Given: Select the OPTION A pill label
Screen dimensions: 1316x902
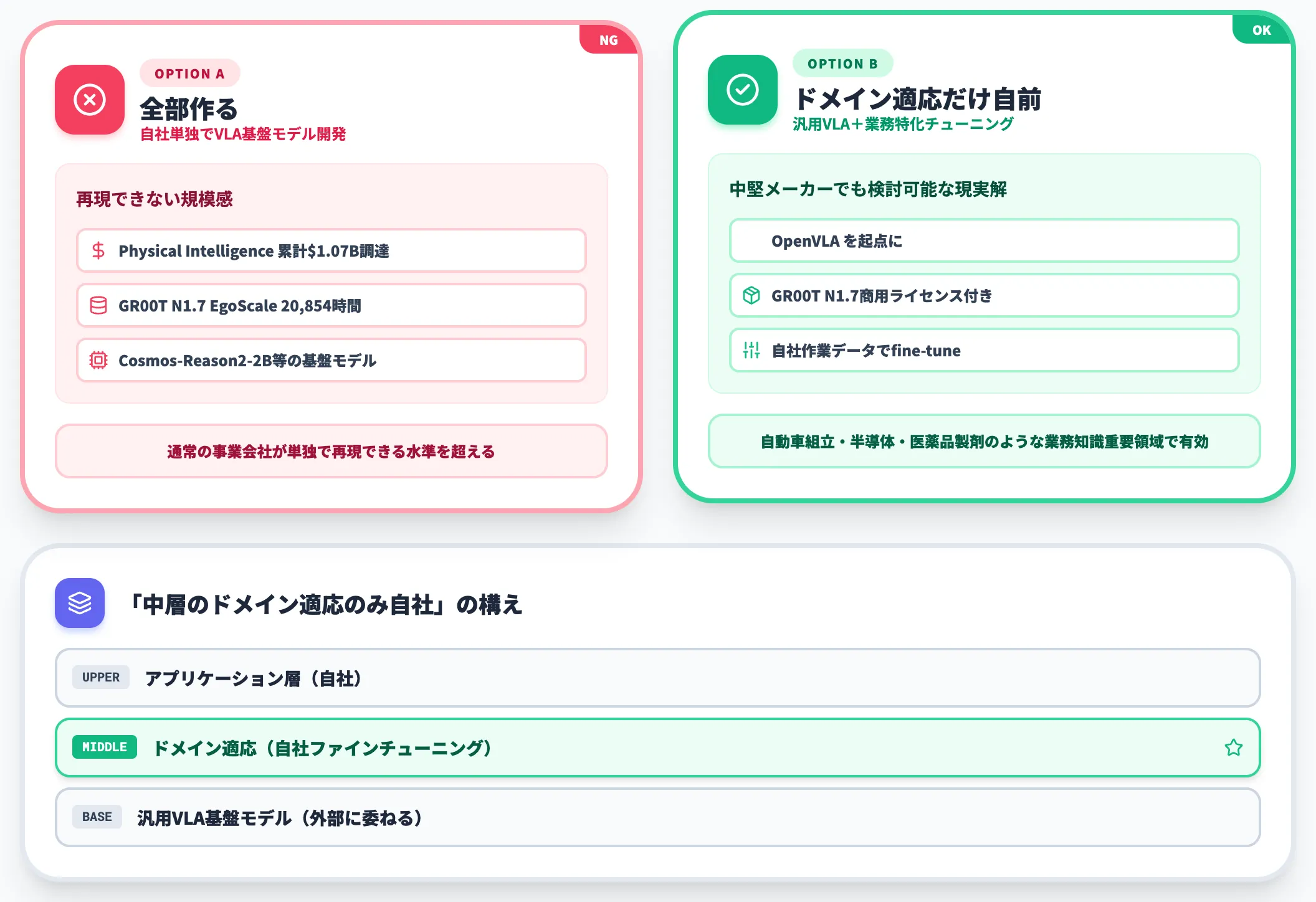Looking at the screenshot, I should tap(190, 74).
